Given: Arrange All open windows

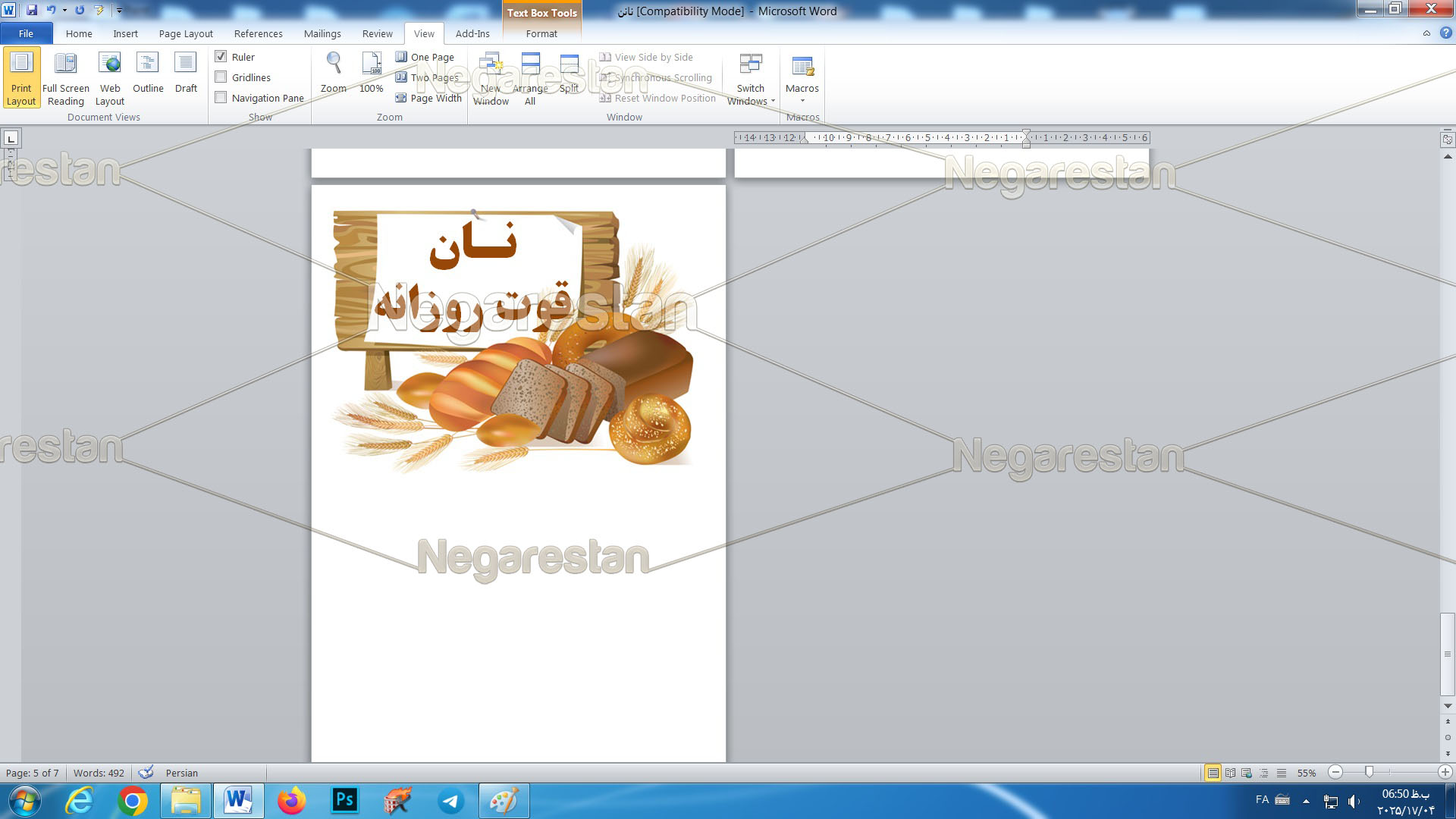Looking at the screenshot, I should [x=530, y=78].
